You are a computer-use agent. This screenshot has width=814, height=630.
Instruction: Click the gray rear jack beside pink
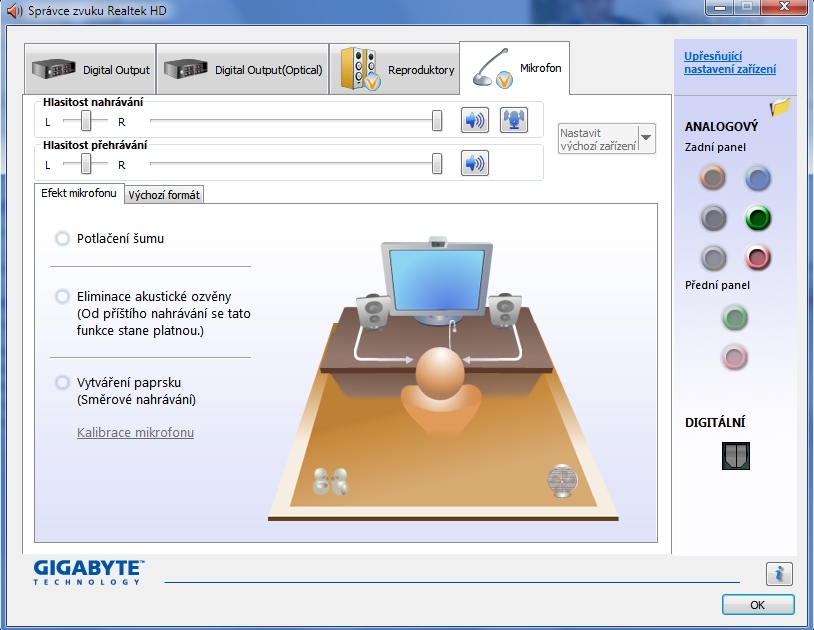pyautogui.click(x=713, y=257)
